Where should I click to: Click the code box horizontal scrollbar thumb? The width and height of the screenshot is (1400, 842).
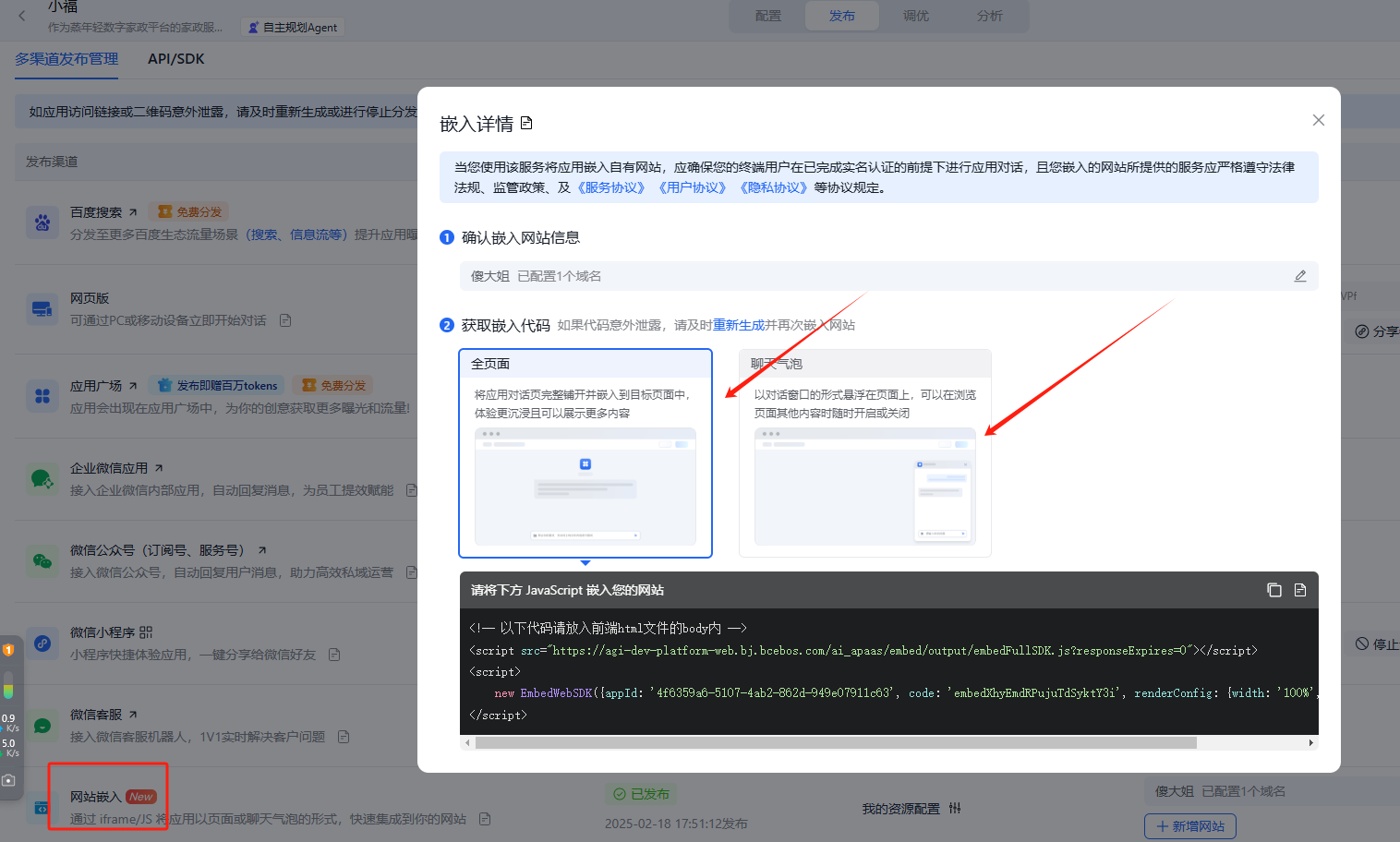coord(836,742)
